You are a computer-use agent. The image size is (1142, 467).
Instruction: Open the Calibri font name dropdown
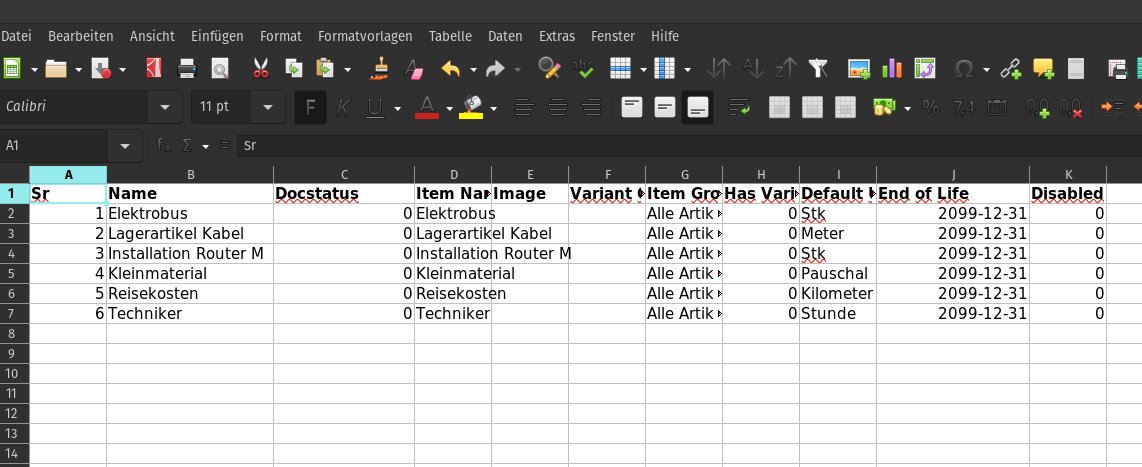(x=162, y=107)
